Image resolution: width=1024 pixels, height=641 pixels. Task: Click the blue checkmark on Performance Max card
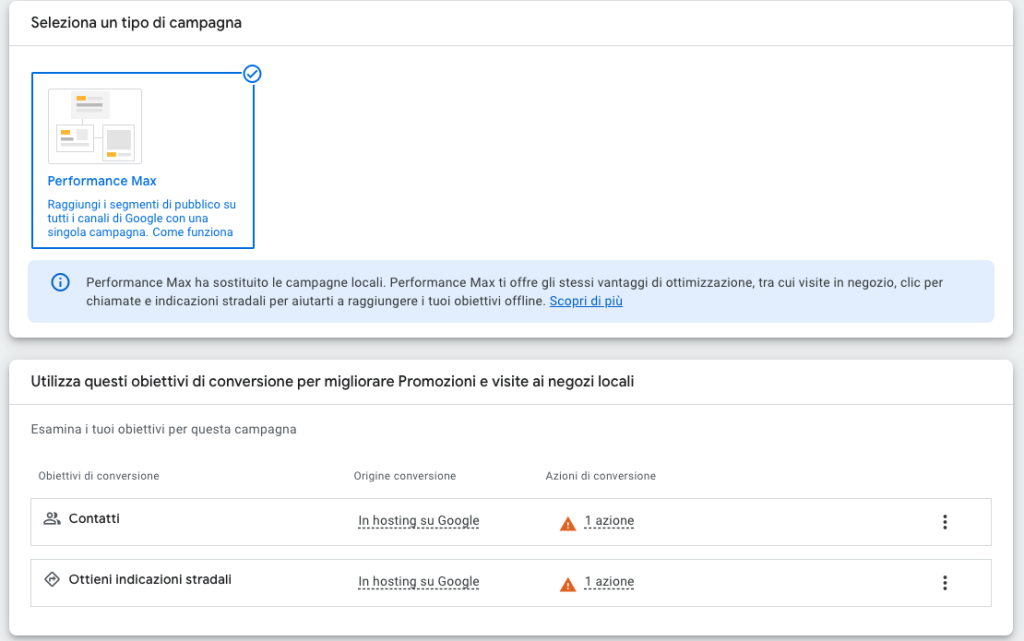[252, 74]
